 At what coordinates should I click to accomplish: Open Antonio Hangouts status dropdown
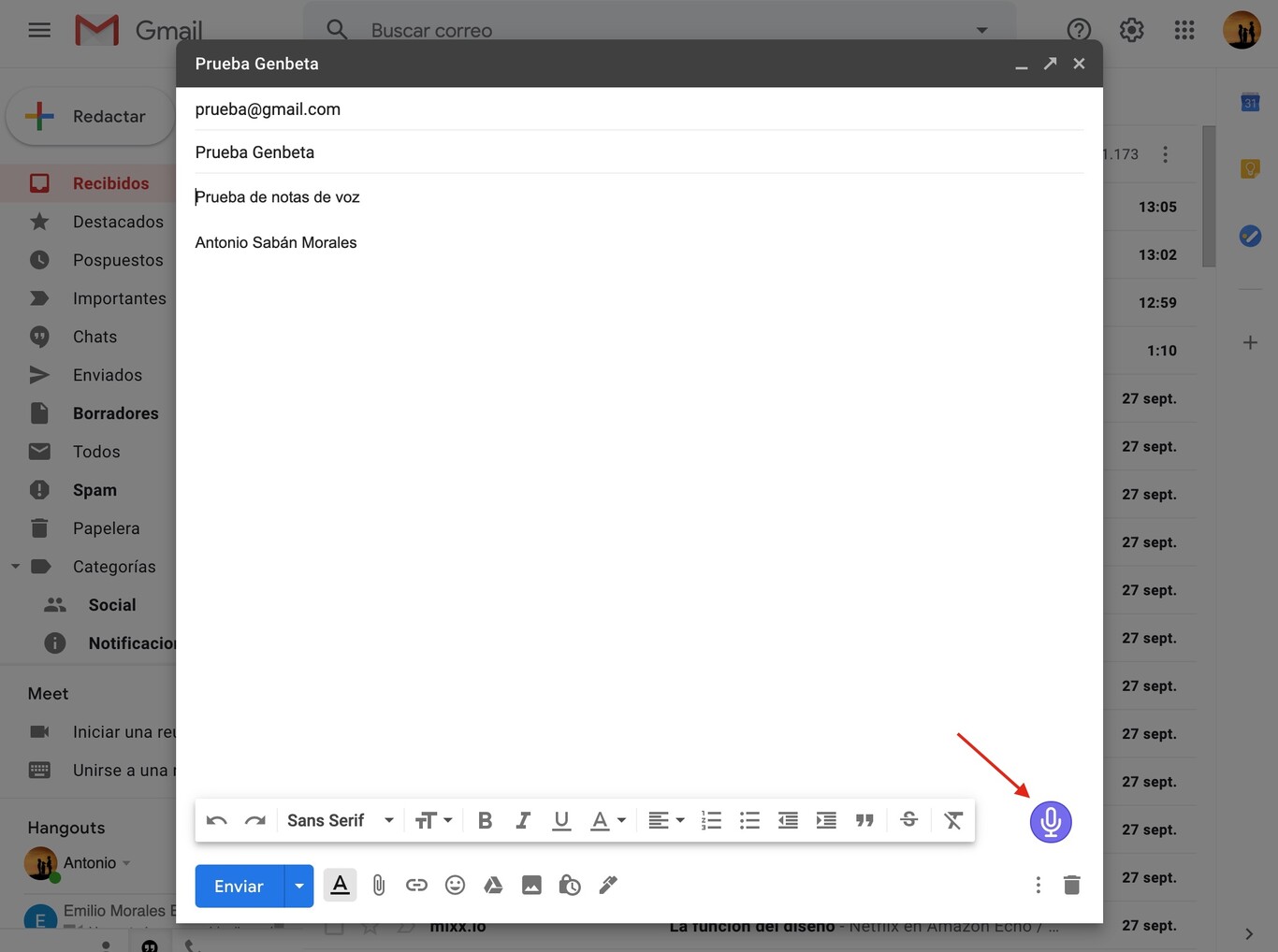[x=126, y=863]
